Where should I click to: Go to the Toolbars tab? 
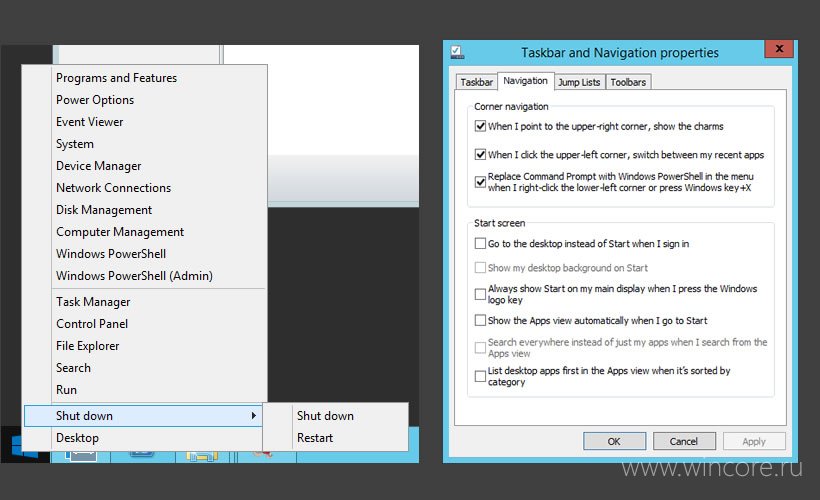click(x=628, y=82)
